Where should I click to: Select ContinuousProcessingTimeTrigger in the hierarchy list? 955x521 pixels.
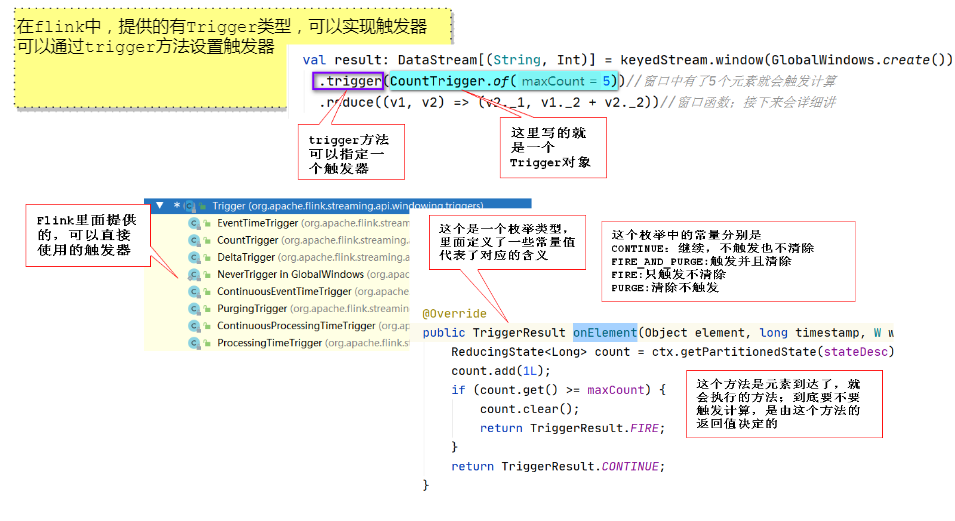(296, 325)
